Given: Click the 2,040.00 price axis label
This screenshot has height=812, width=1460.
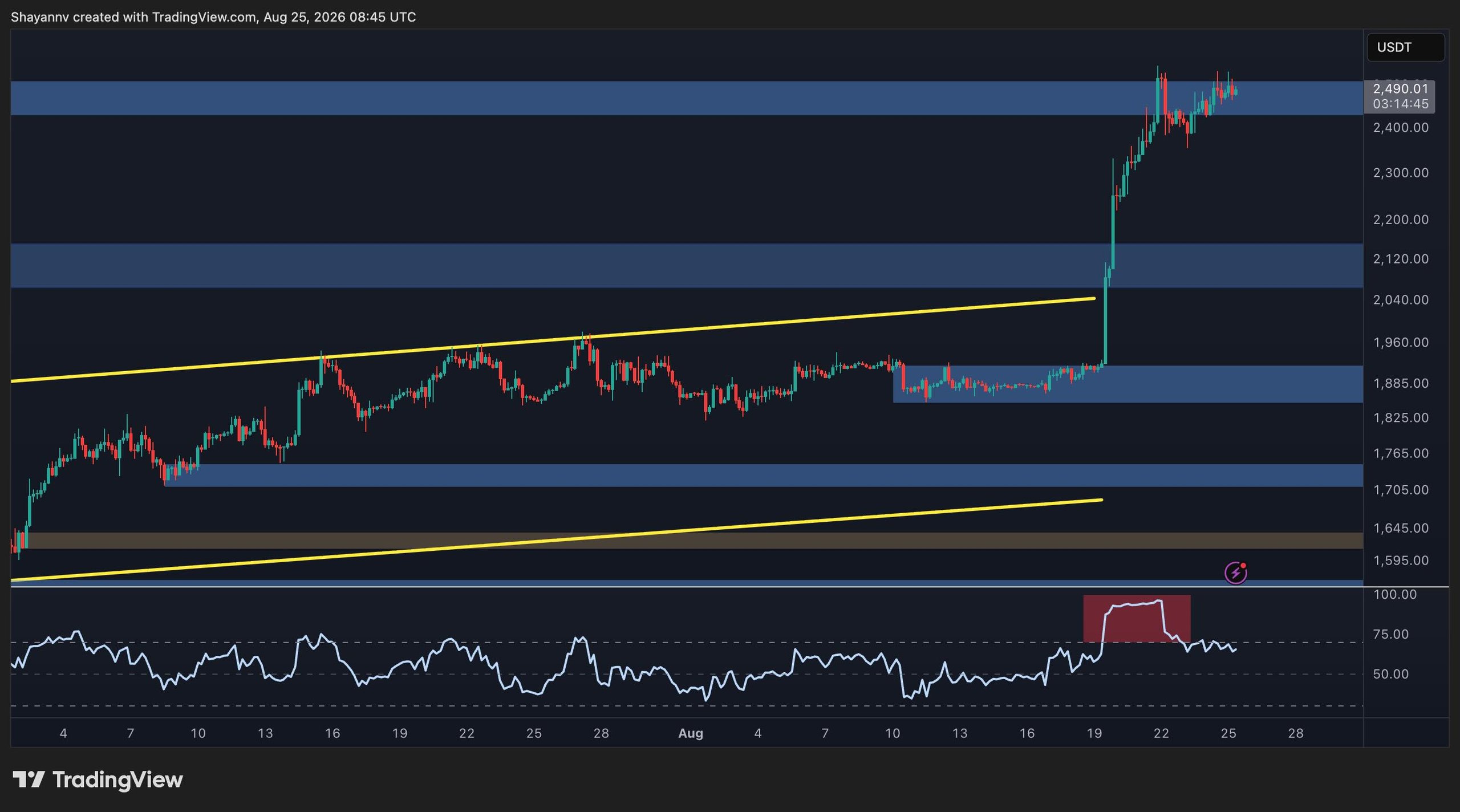Looking at the screenshot, I should point(1401,300).
